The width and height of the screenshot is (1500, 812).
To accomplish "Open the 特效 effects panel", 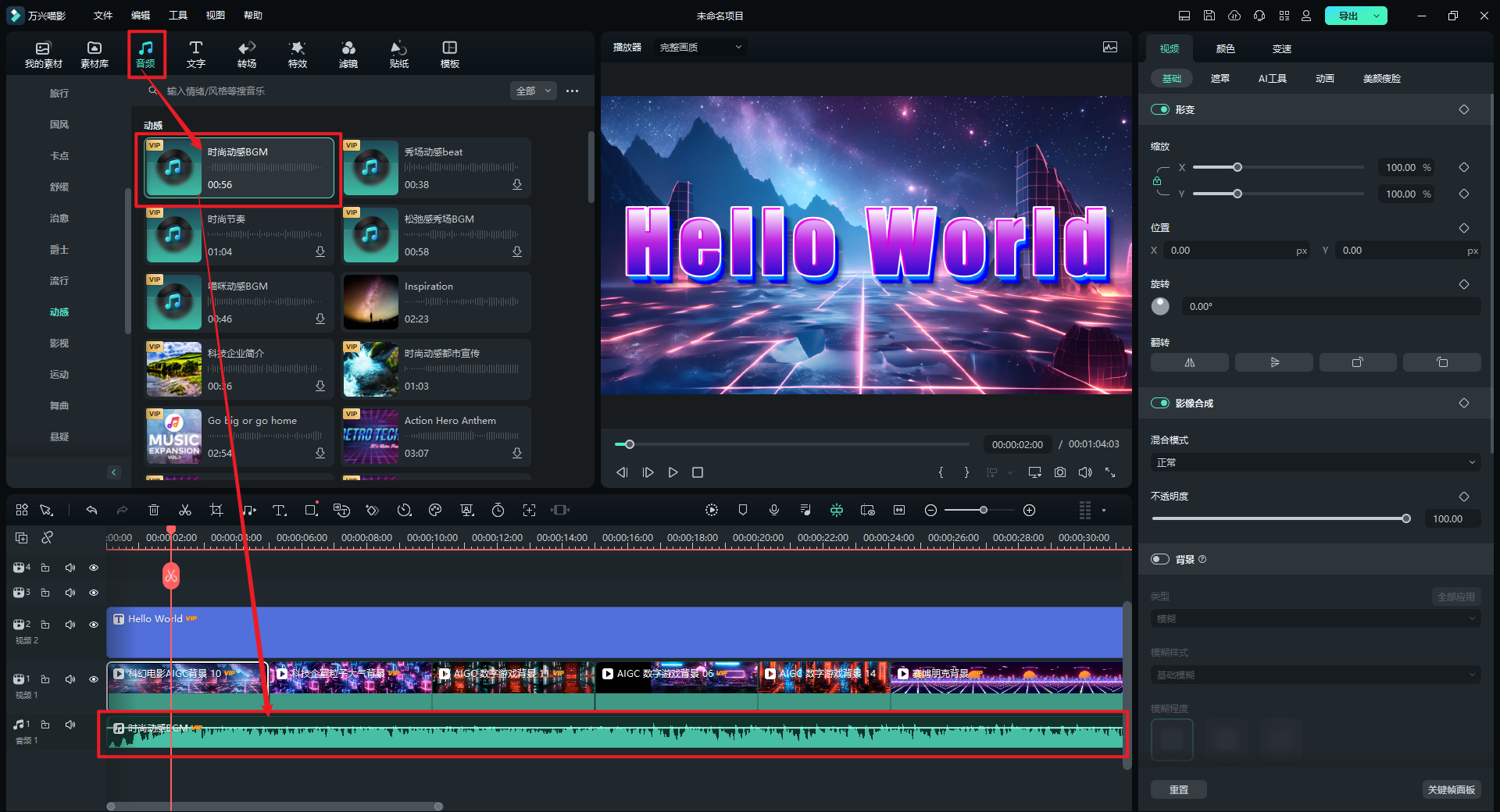I will [x=297, y=54].
